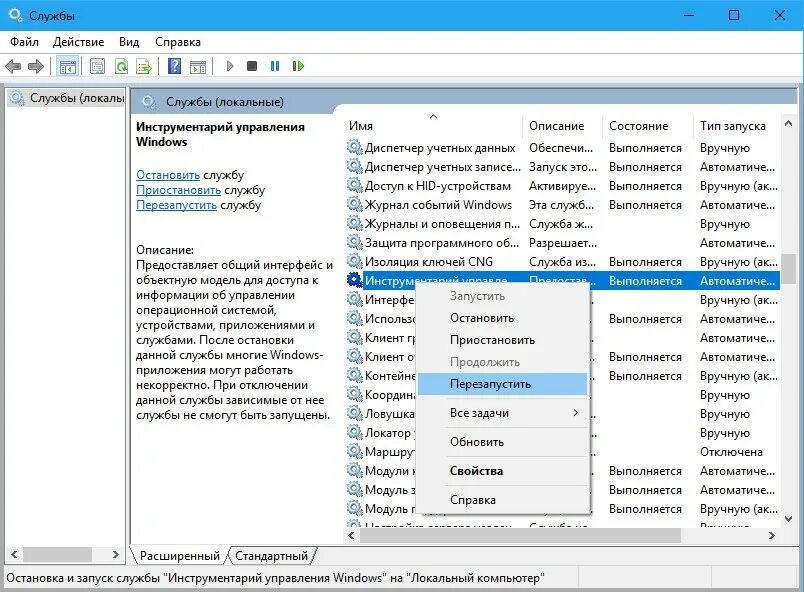Click the left tree pane scroll right arrow
This screenshot has width=804, height=592.
pos(116,555)
